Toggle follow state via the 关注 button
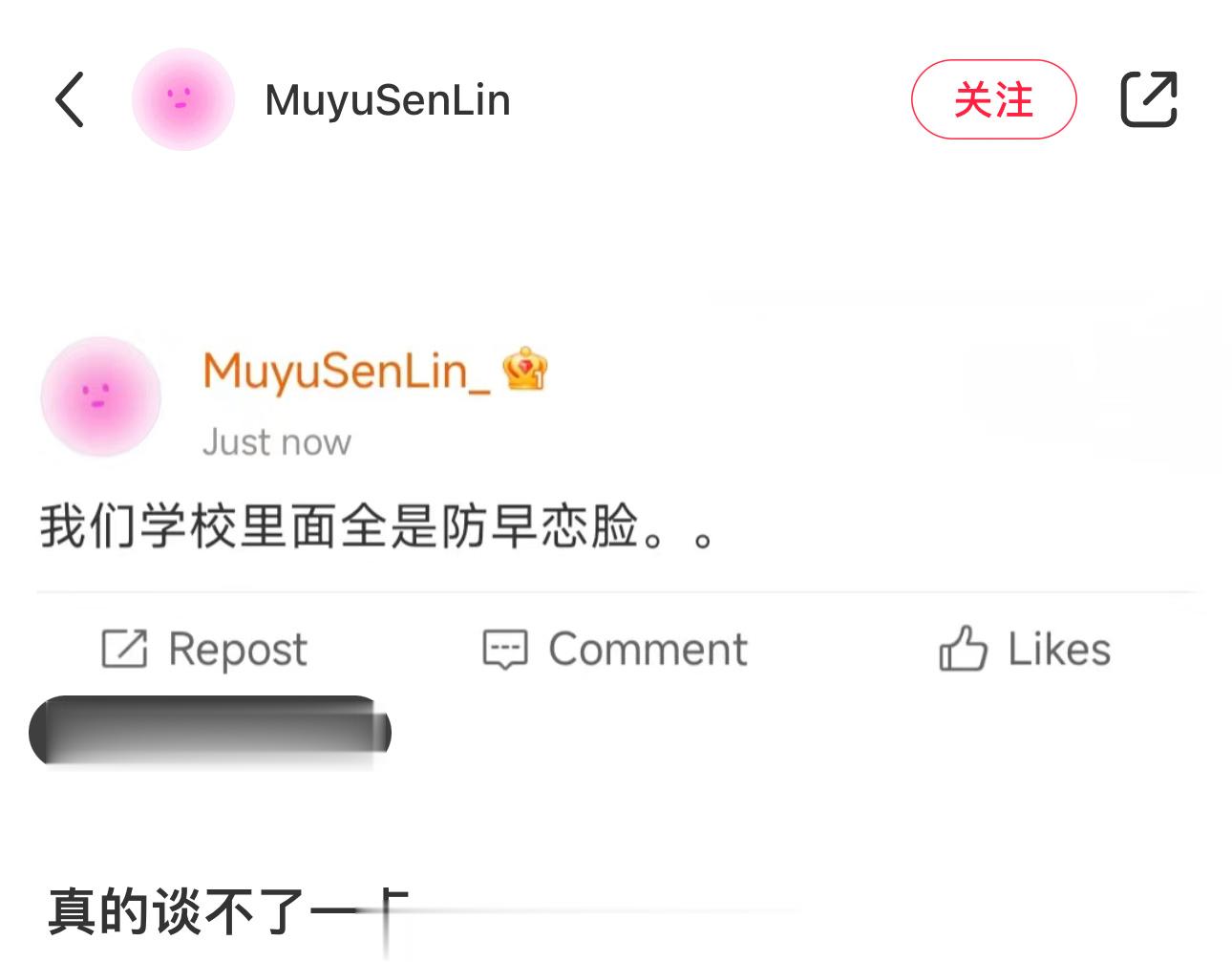Image resolution: width=1232 pixels, height=962 pixels. click(994, 99)
